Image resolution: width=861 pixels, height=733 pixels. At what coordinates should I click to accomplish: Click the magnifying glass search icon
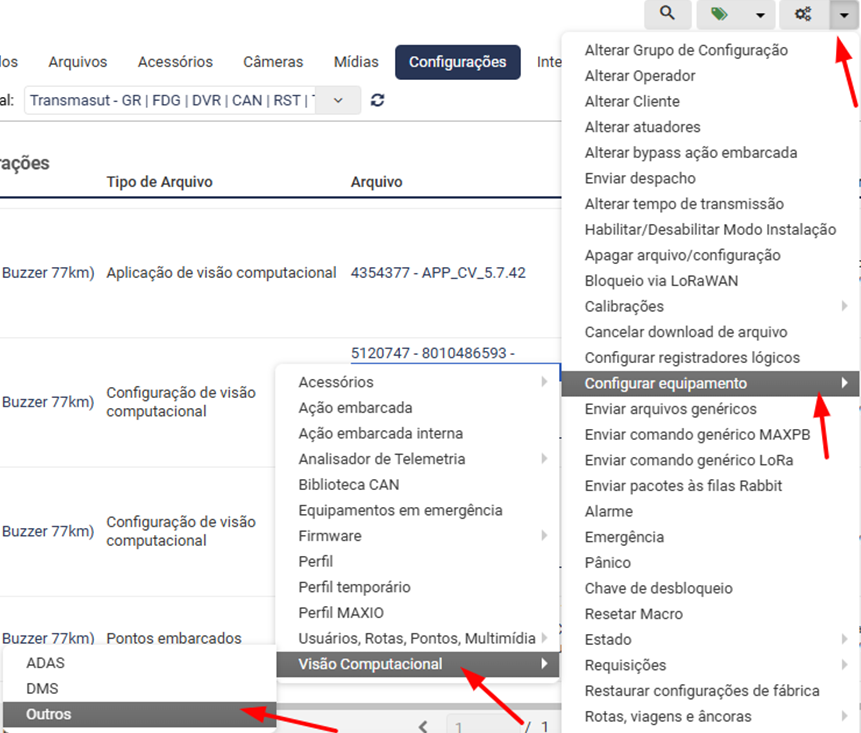(x=668, y=14)
